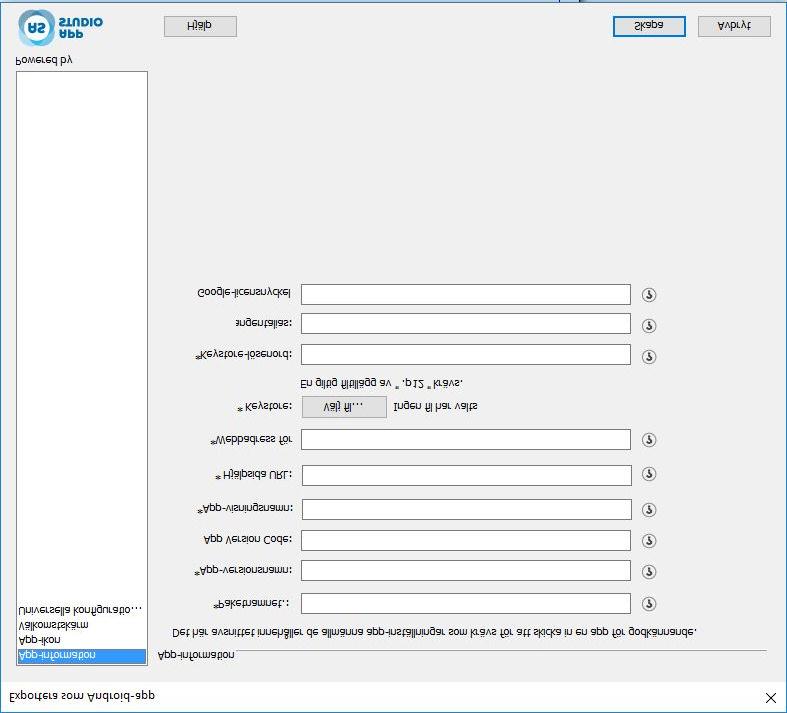The image size is (787, 713).
Task: Focus the ingentalias input field
Action: point(466,324)
